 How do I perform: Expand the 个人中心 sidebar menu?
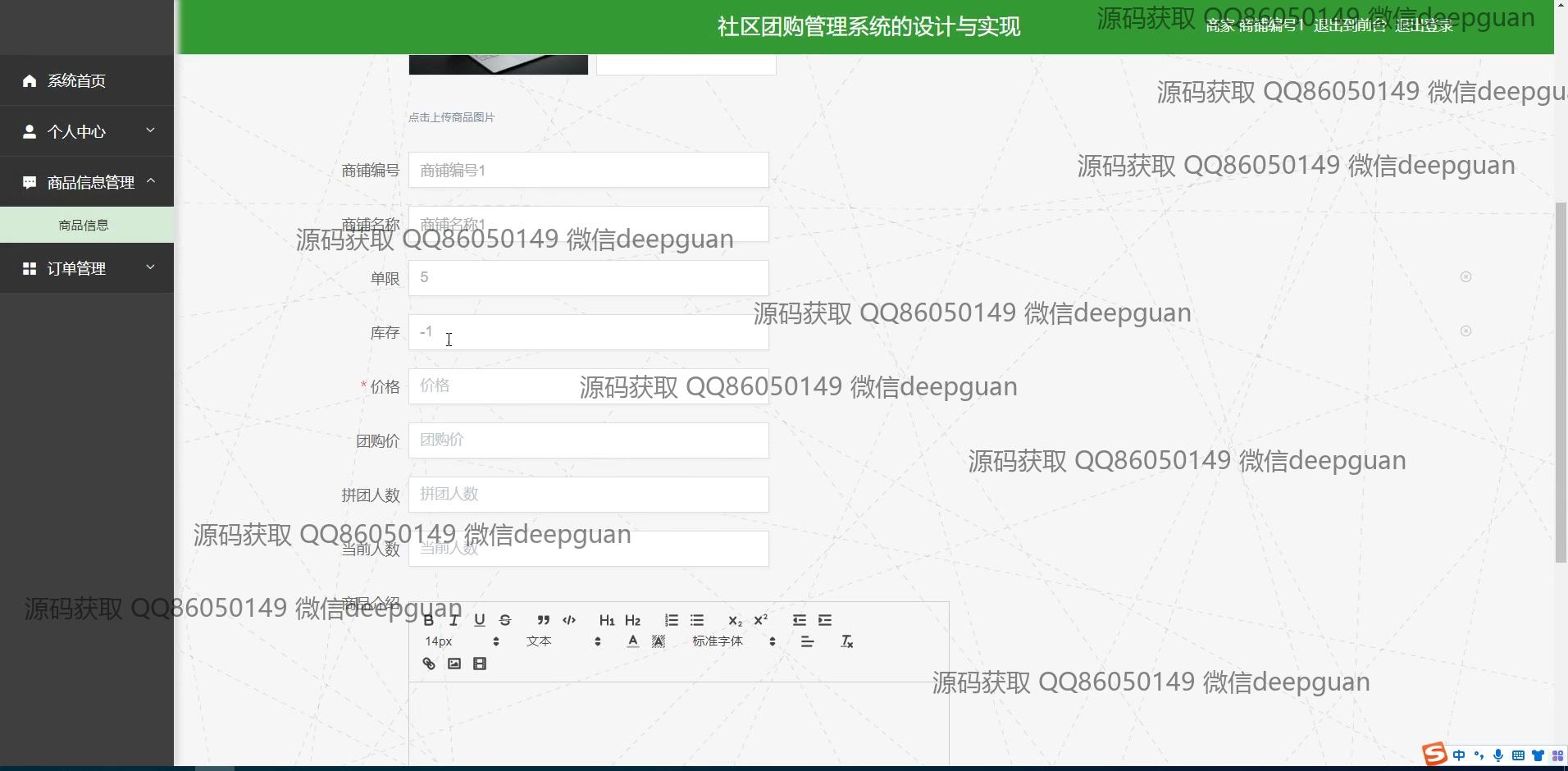pyautogui.click(x=87, y=131)
